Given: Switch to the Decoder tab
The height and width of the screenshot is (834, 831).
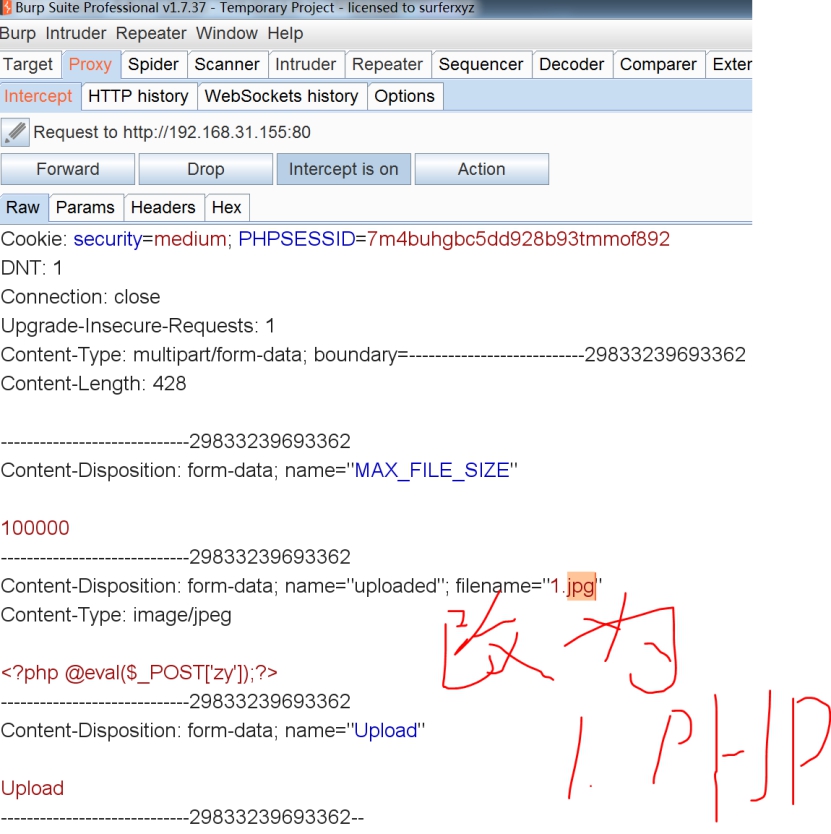Looking at the screenshot, I should (571, 64).
